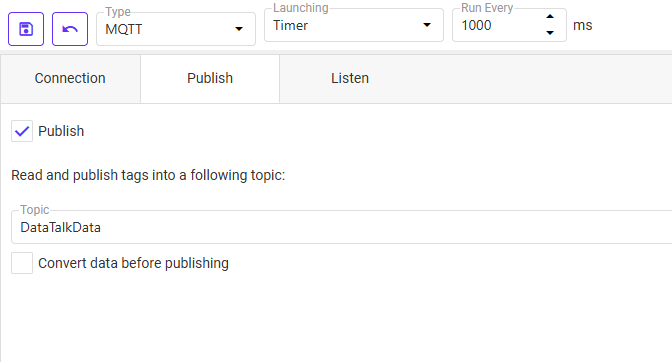
Task: Increase Run Every with up arrow
Action: pyautogui.click(x=550, y=17)
